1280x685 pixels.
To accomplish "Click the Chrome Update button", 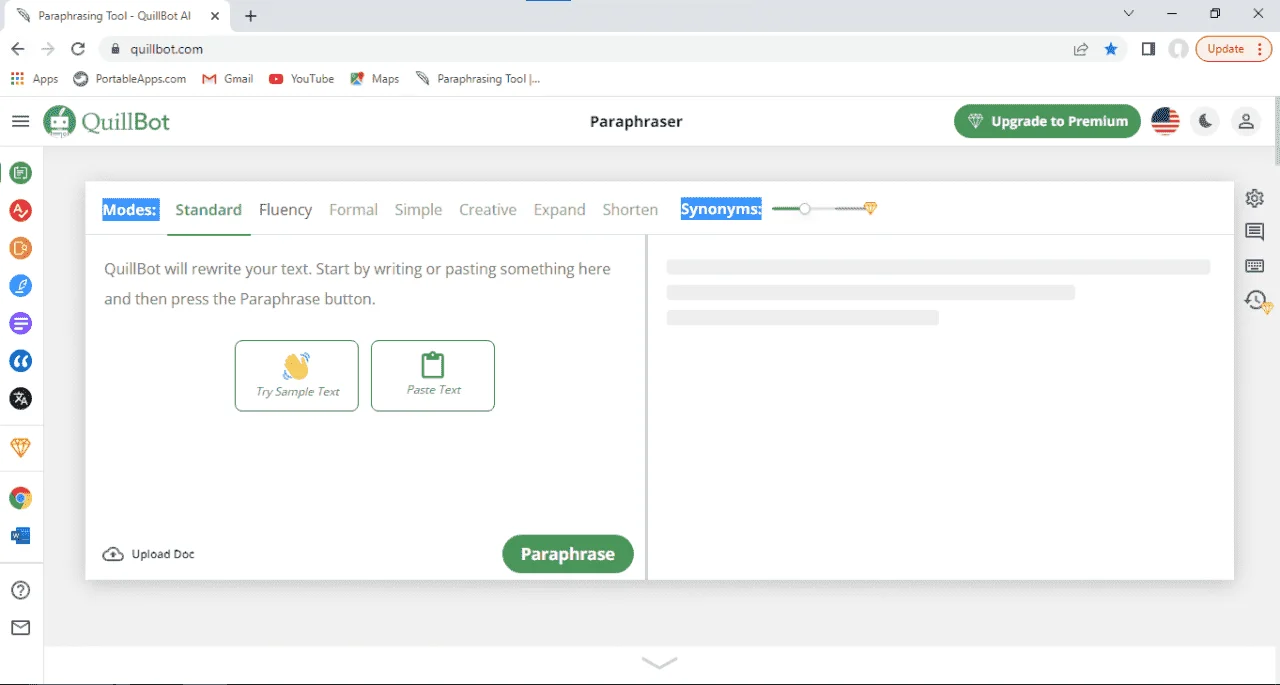I will point(1234,49).
